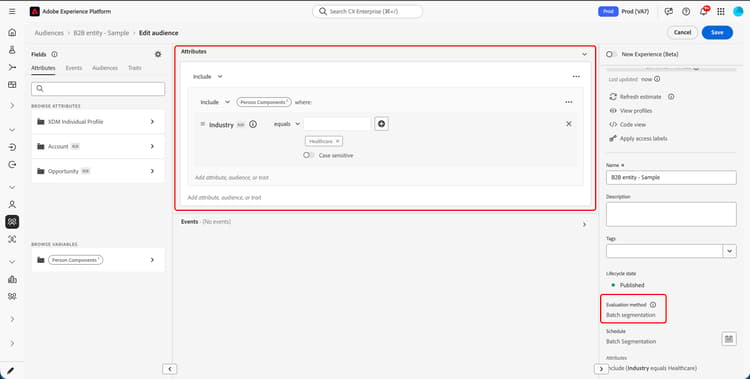Click inner Add attribute, audience, or trait placeholder

[x=232, y=178]
